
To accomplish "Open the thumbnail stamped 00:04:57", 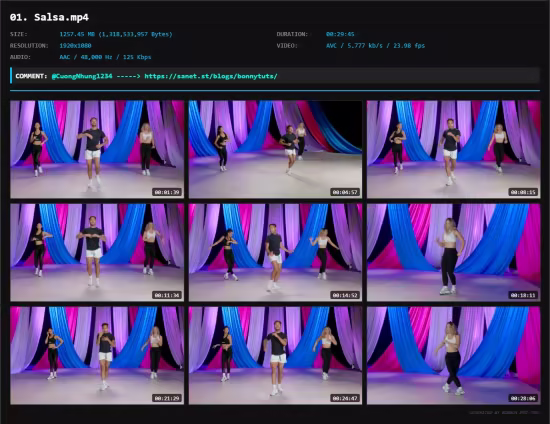I will pos(275,149).
